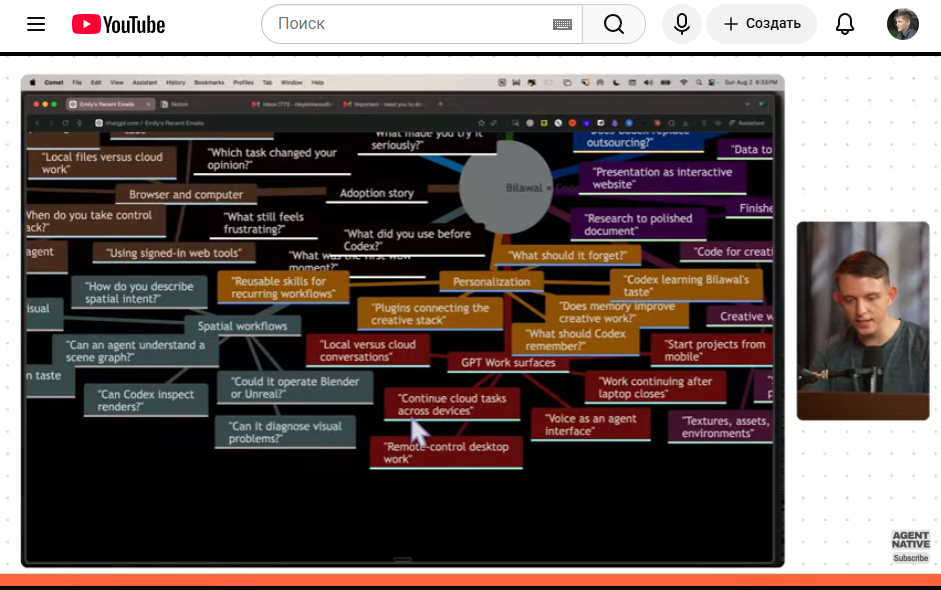Open YouTube notifications bell

tap(845, 24)
